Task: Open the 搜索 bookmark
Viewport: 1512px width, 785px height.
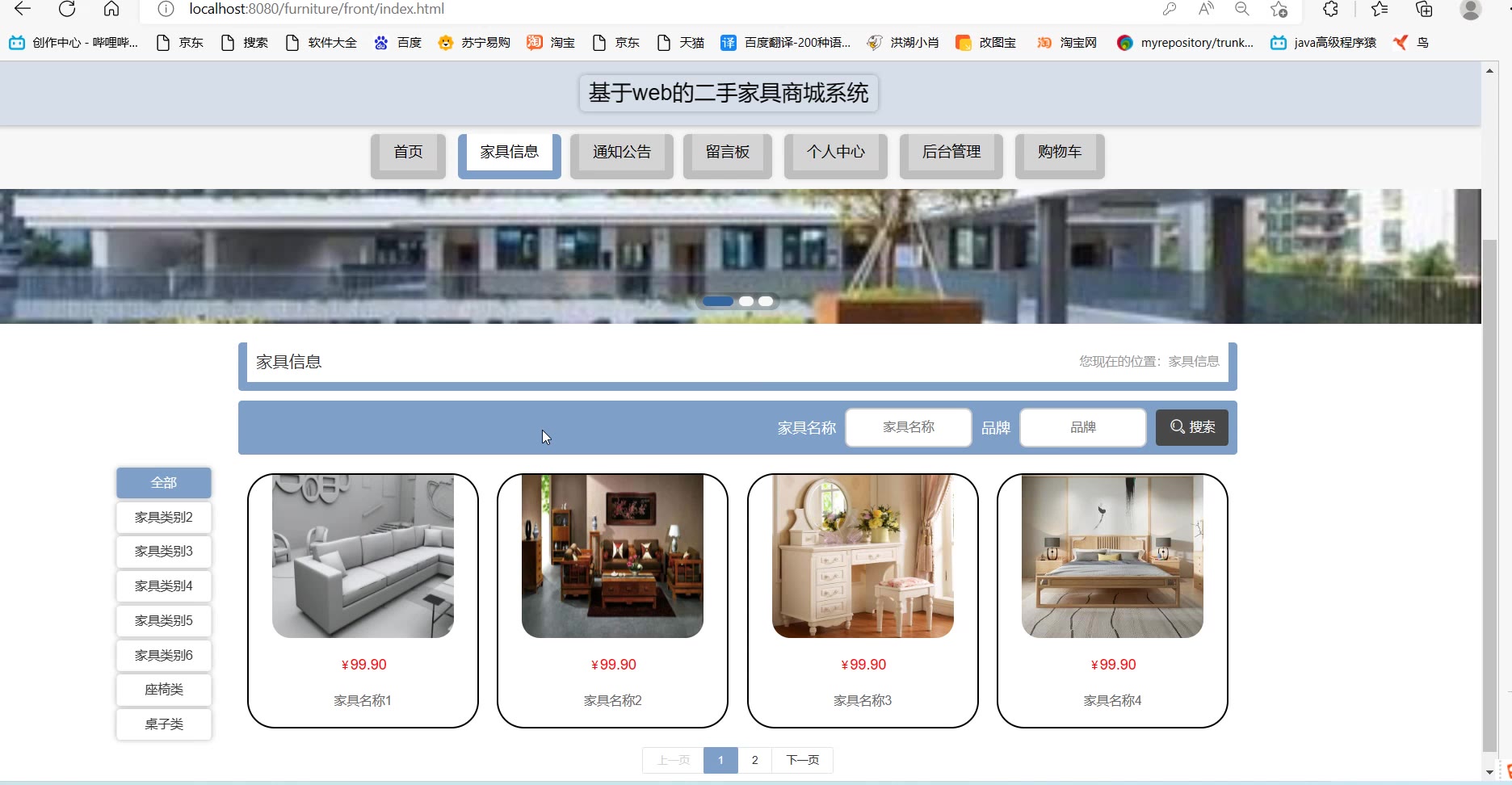Action: click(x=244, y=43)
